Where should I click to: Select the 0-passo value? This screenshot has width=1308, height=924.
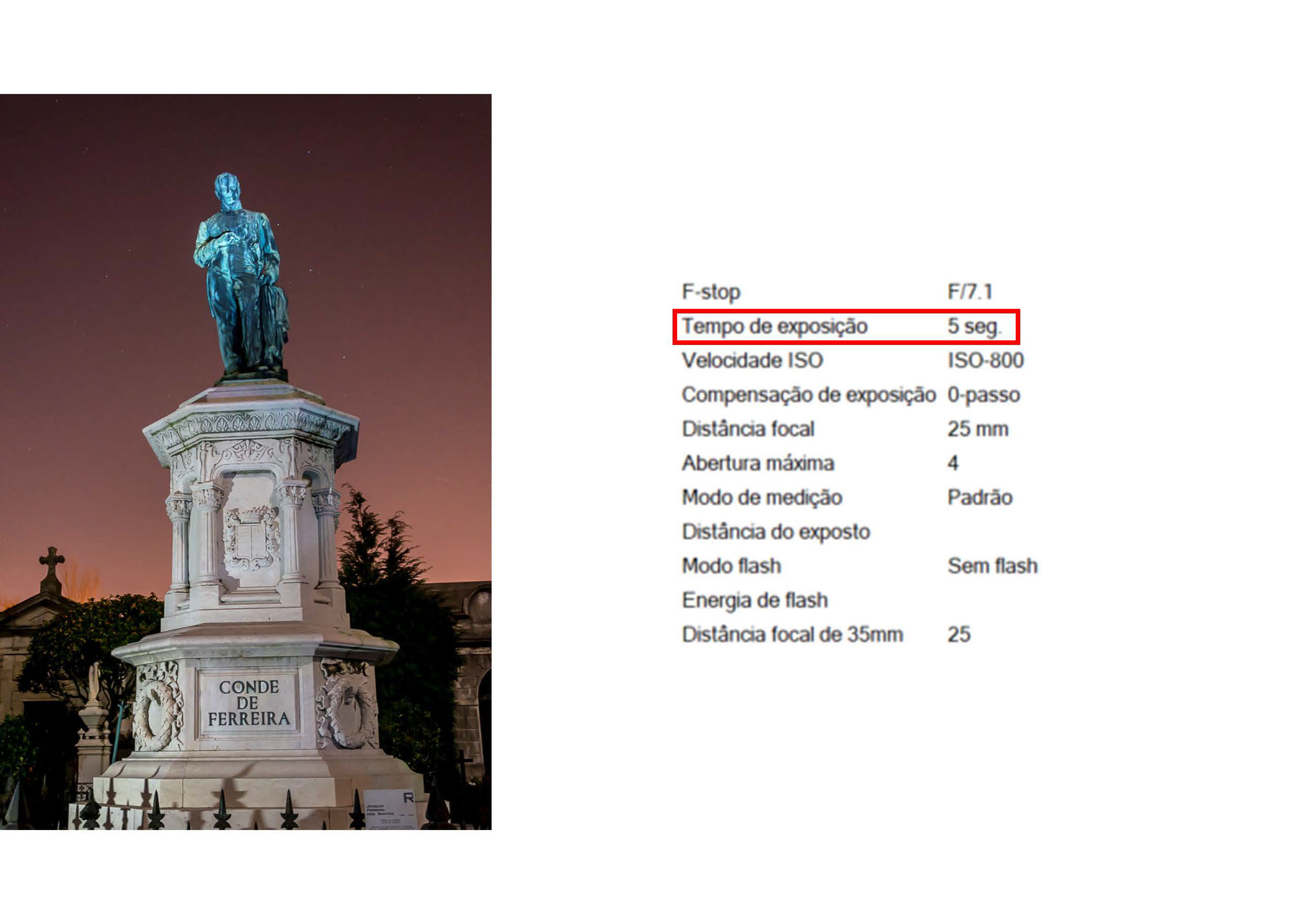click(983, 395)
